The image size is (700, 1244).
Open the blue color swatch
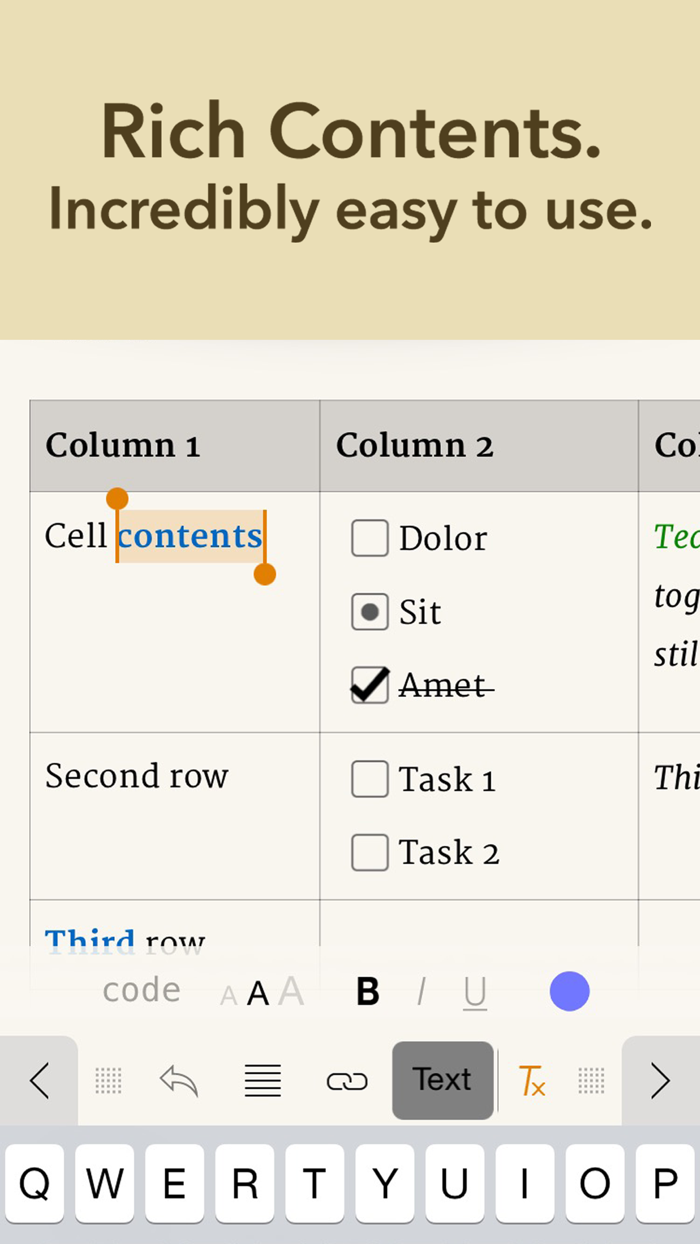point(569,991)
